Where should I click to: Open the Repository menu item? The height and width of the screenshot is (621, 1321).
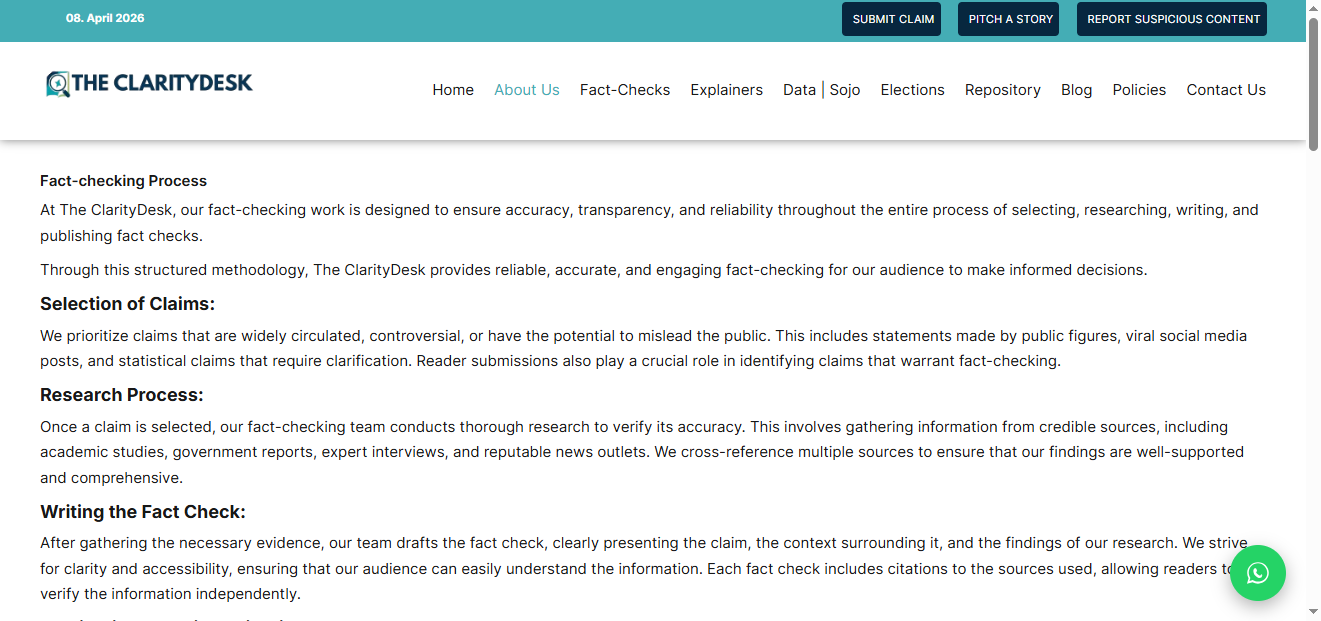[1002, 90]
